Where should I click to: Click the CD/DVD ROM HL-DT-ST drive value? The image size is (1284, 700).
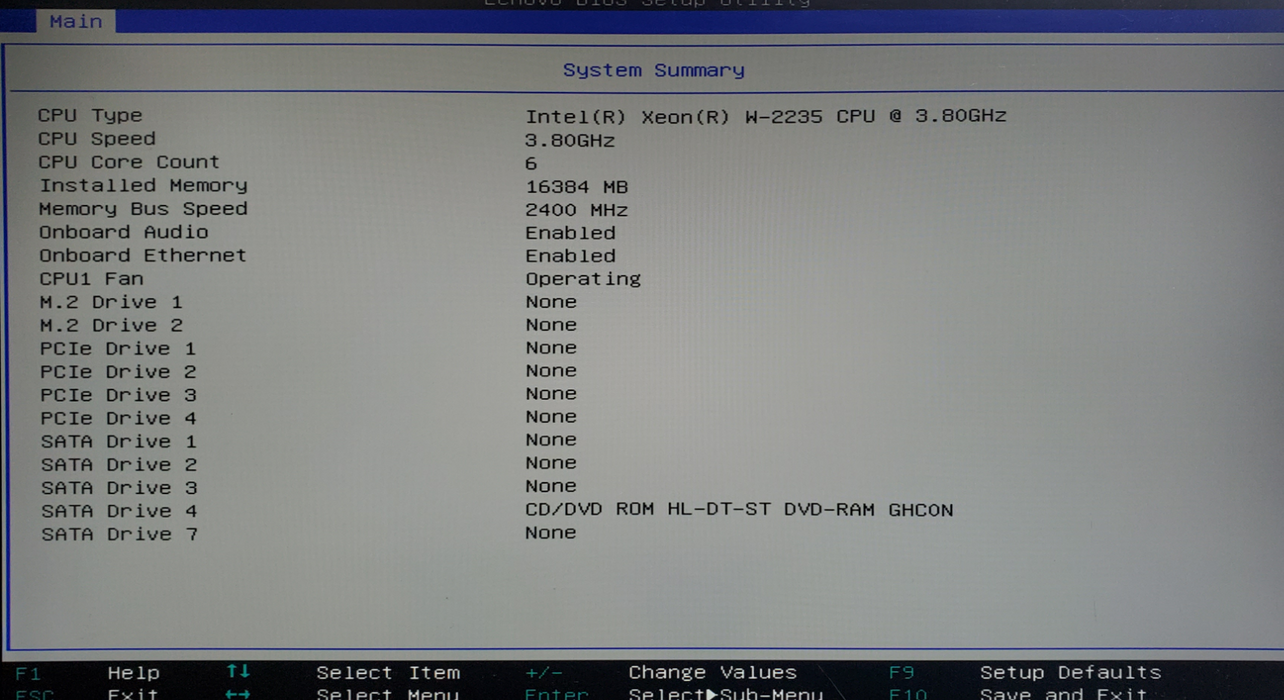tap(739, 510)
